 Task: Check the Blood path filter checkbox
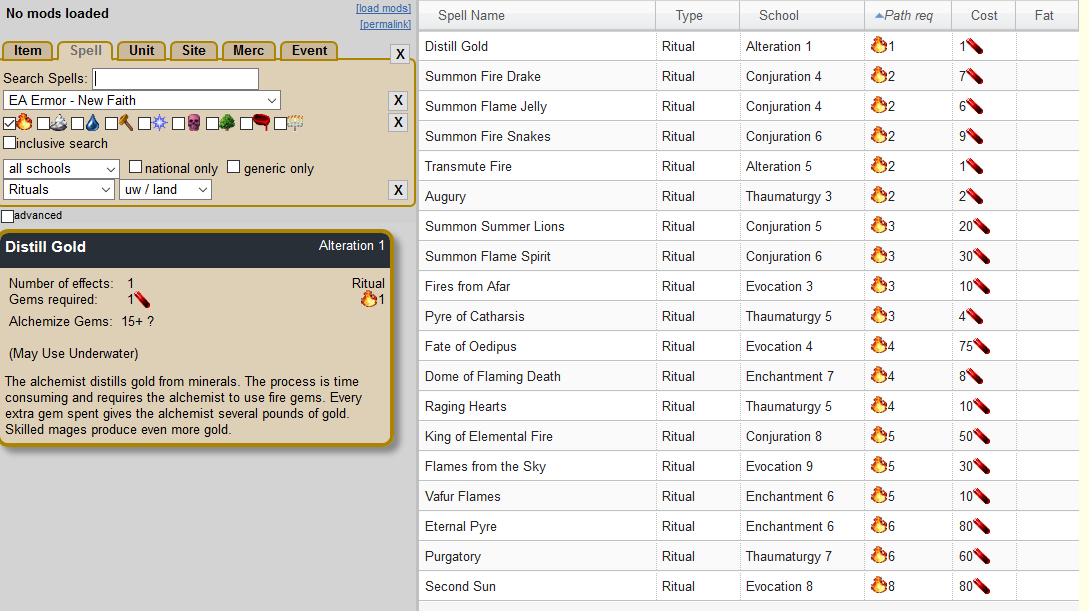pyautogui.click(x=246, y=124)
